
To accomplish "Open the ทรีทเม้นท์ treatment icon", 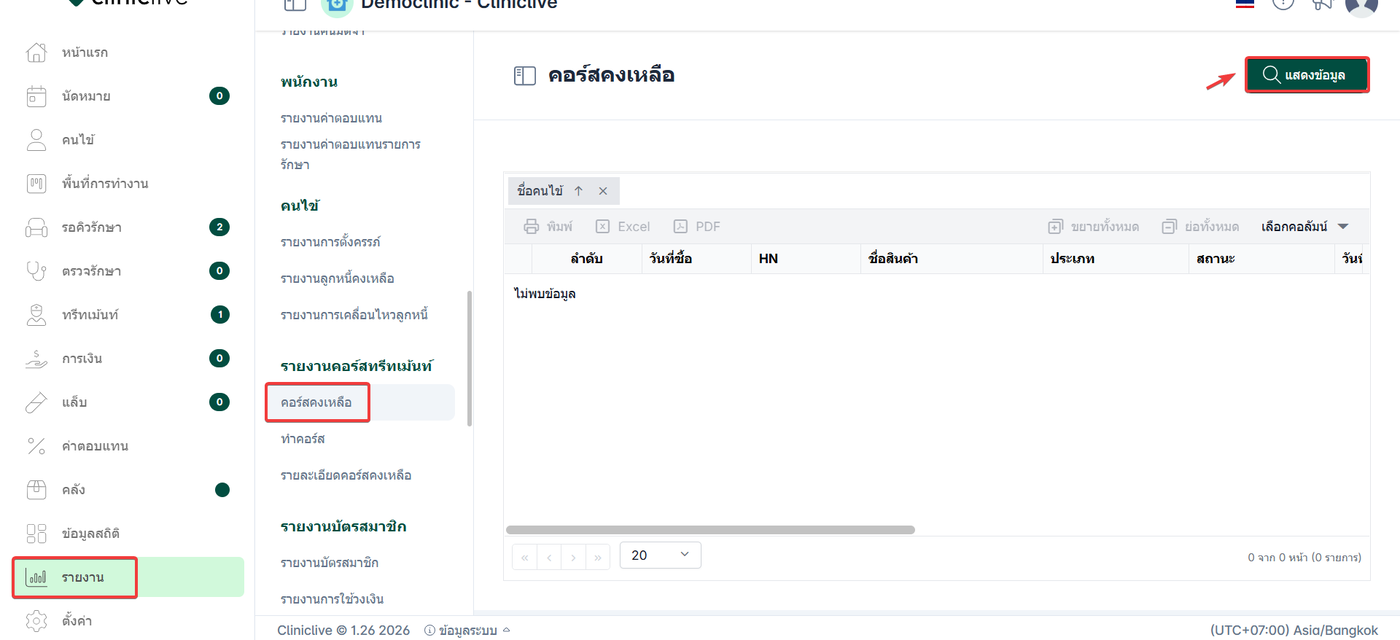I will click(x=36, y=315).
